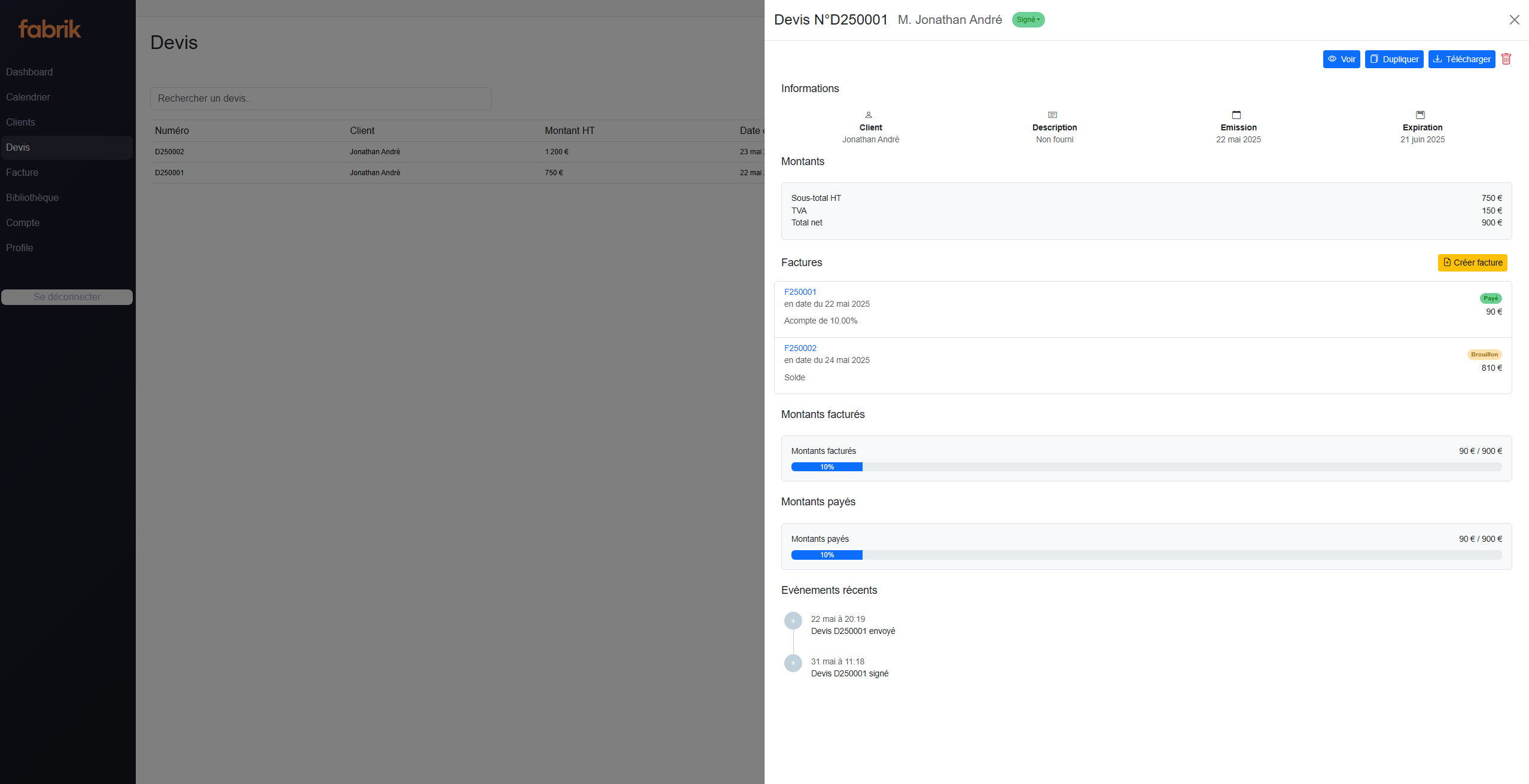Focus the Rechercher un devis field
1529x784 pixels.
click(x=321, y=99)
